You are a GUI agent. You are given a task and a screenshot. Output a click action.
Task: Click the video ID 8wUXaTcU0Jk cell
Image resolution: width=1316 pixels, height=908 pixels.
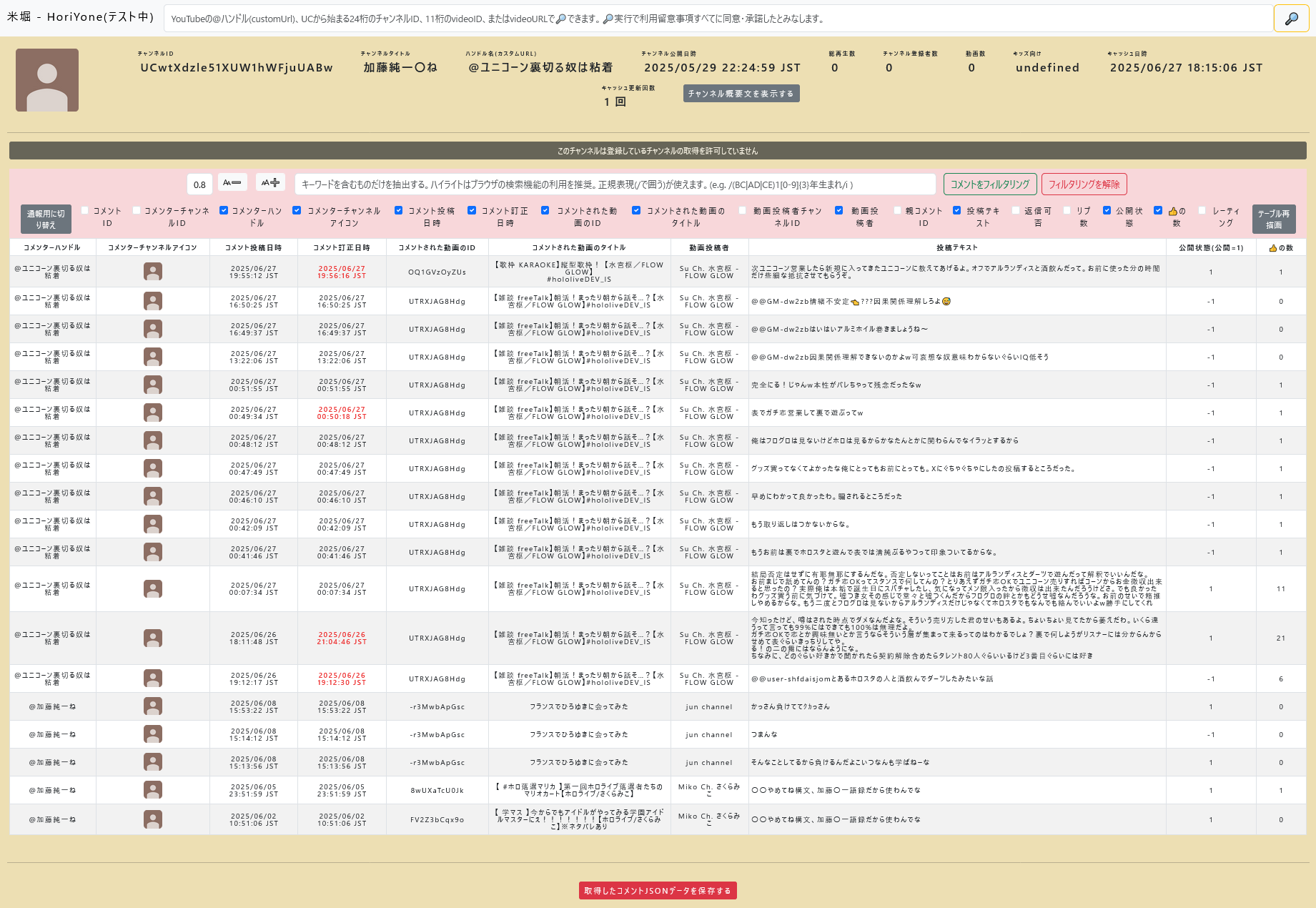[x=437, y=790]
